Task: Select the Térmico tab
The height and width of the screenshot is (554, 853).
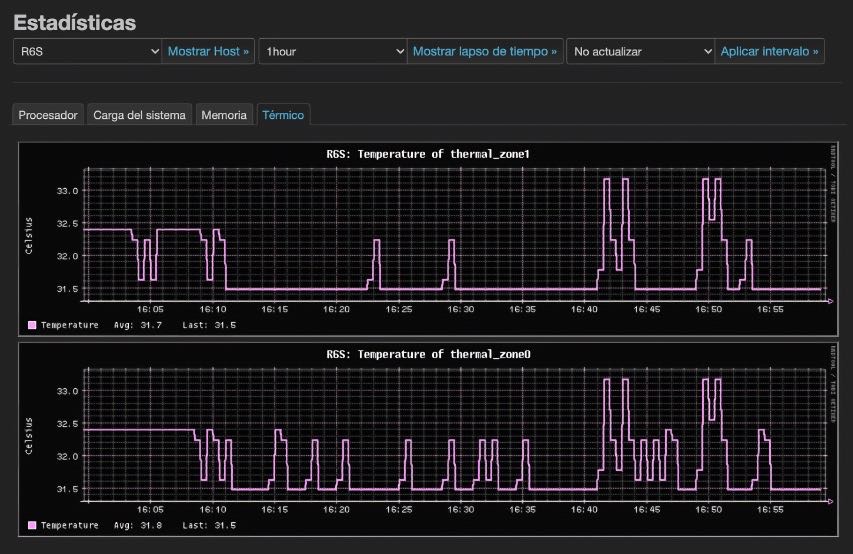Action: pyautogui.click(x=283, y=115)
